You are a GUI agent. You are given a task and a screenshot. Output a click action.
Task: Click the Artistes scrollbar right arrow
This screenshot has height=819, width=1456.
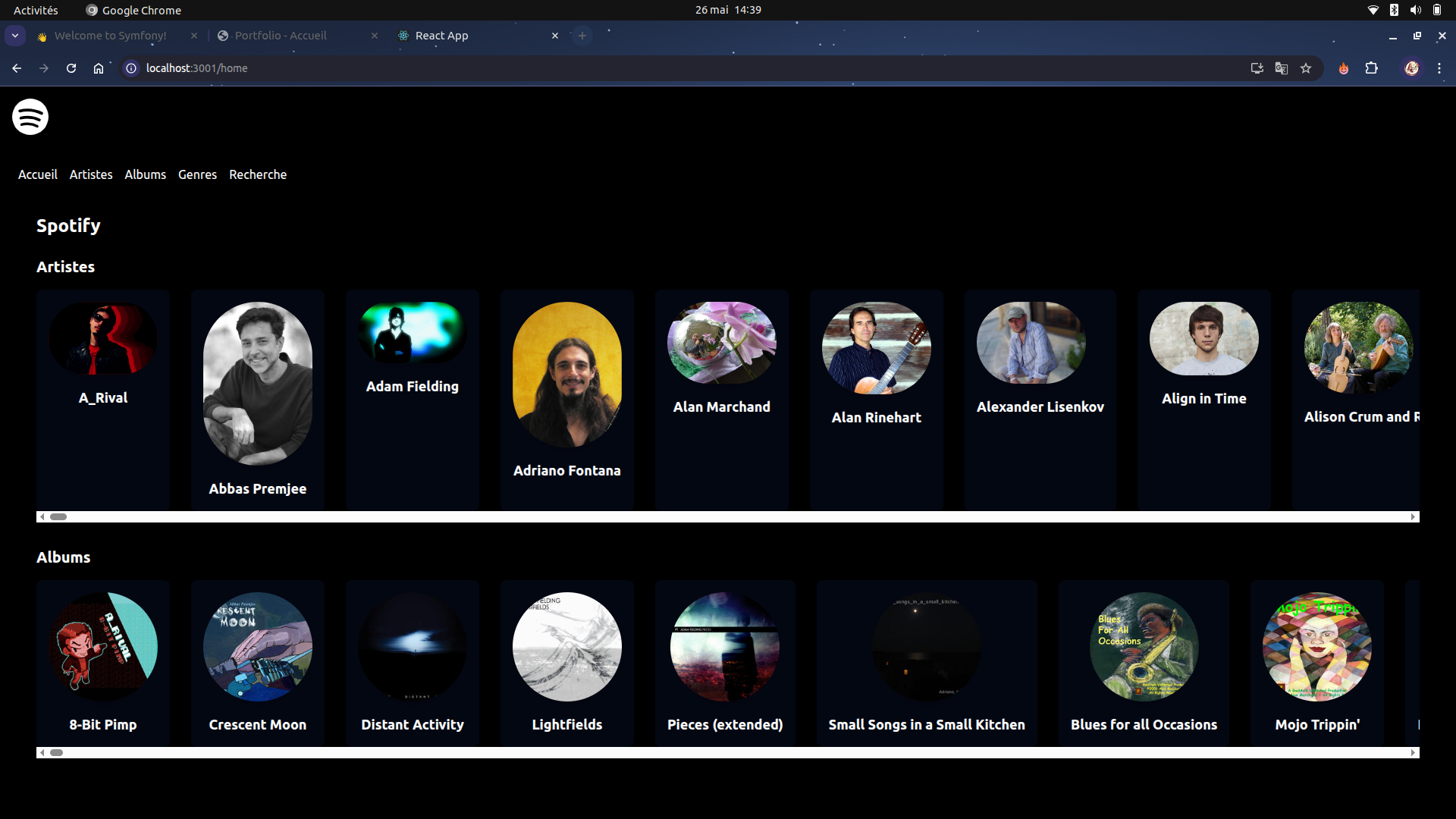point(1414,517)
